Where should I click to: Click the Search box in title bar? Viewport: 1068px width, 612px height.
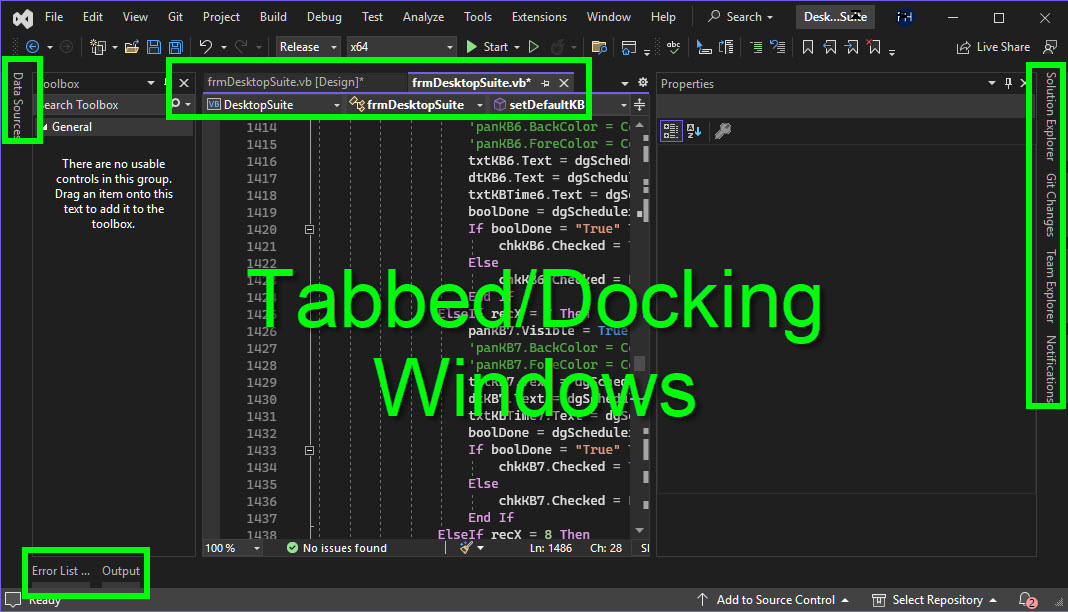[x=740, y=17]
